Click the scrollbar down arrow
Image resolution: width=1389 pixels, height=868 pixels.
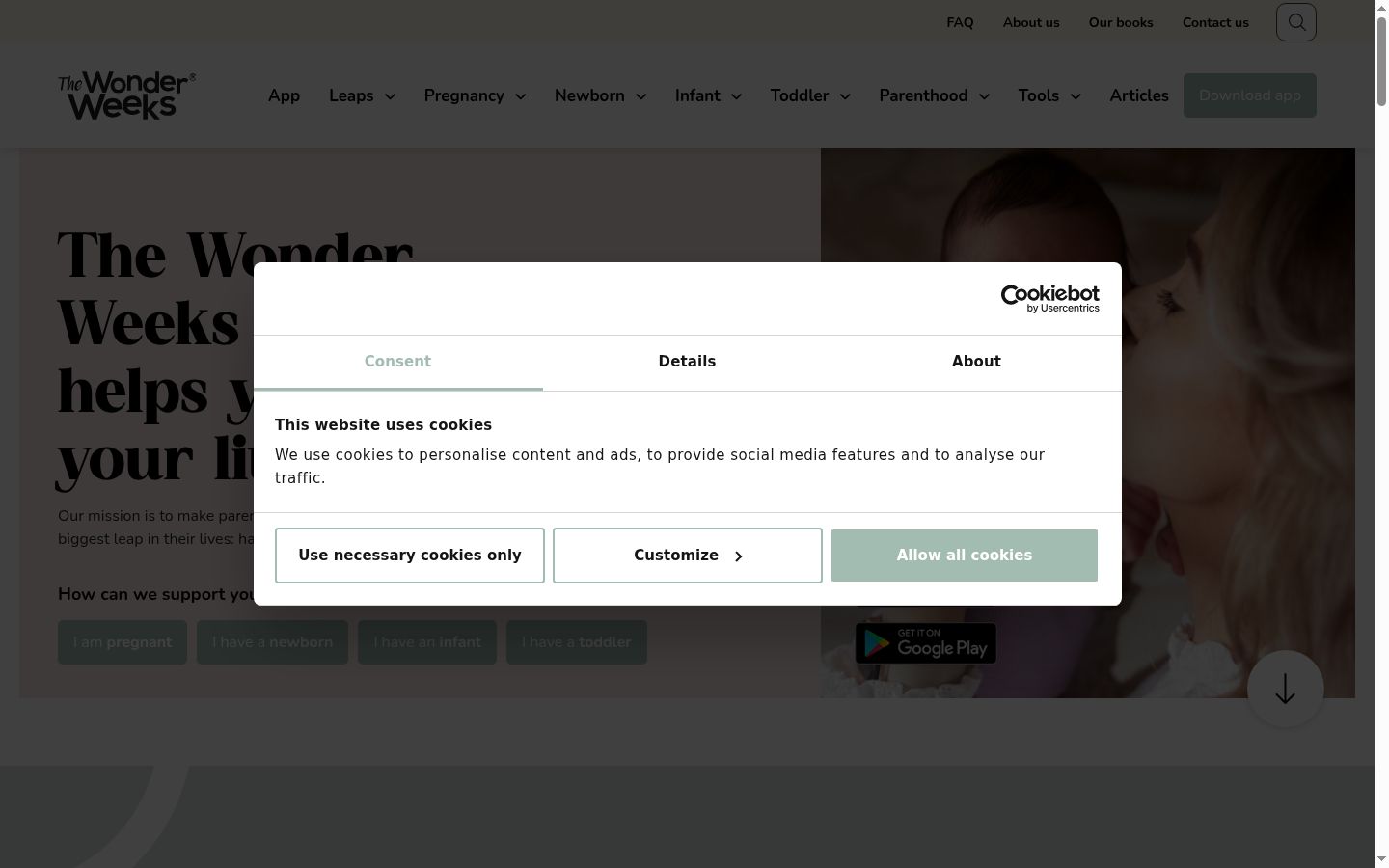click(1381, 860)
